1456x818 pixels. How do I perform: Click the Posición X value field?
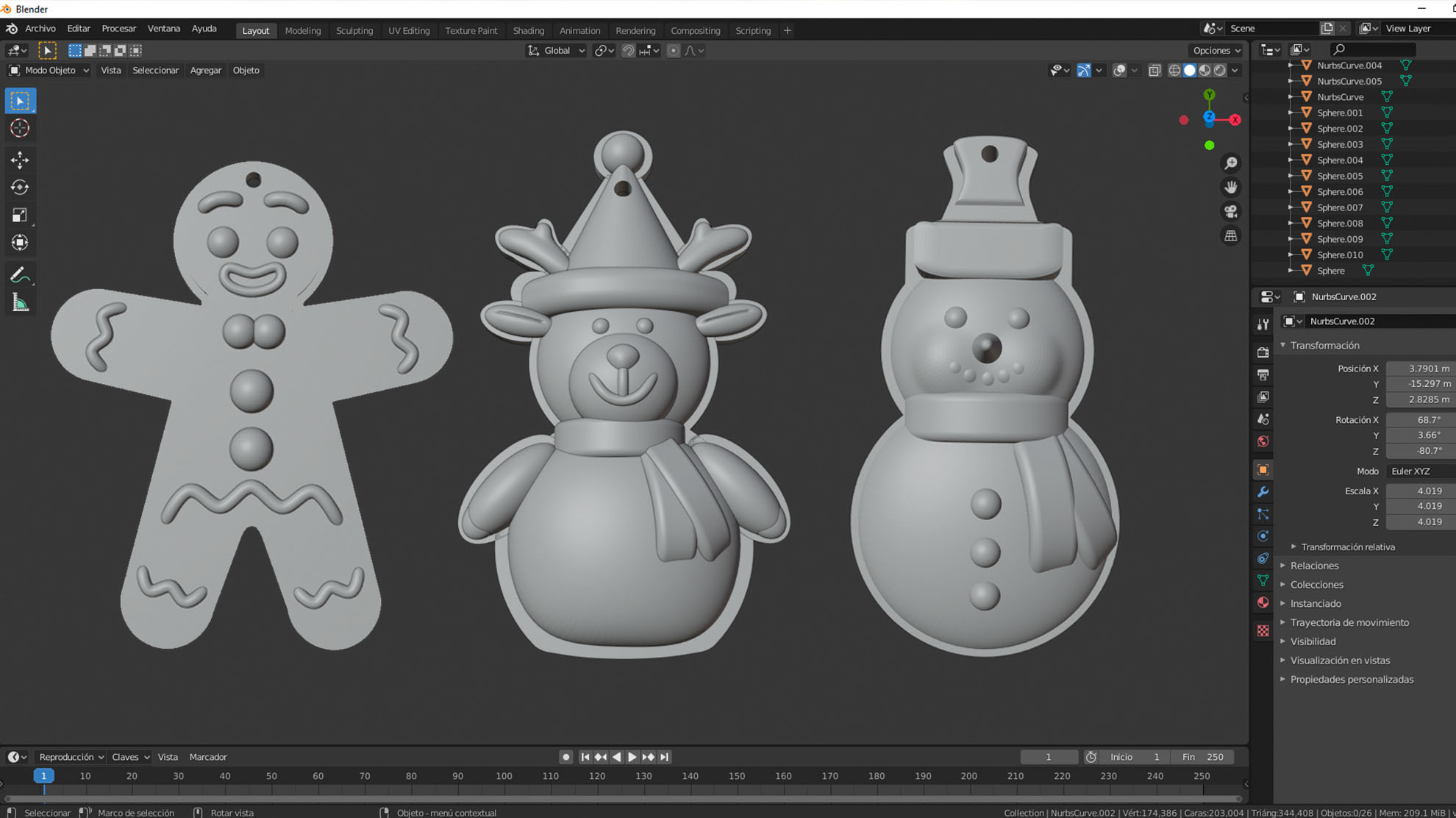click(1419, 369)
